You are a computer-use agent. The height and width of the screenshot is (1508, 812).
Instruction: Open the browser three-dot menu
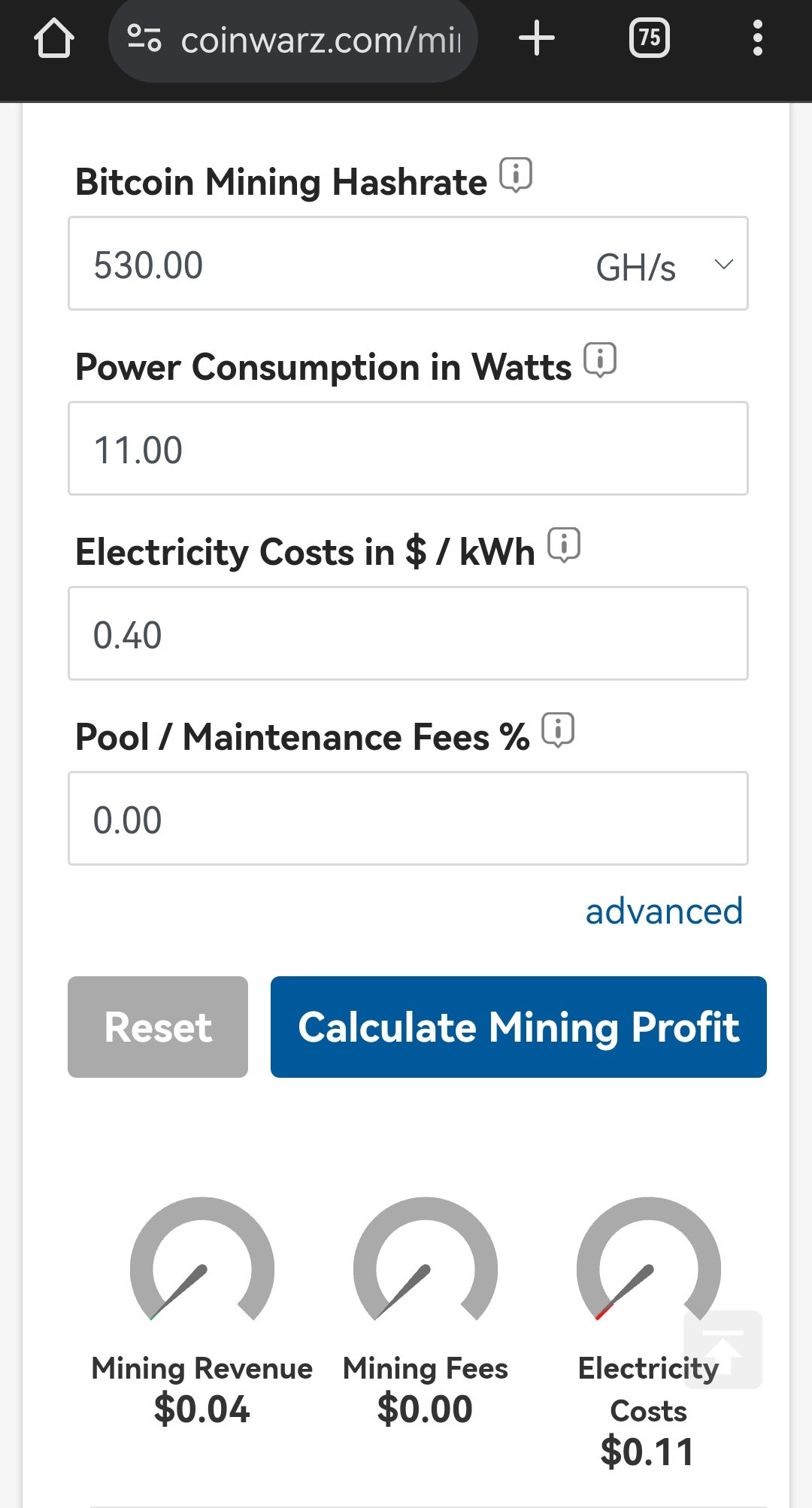coord(757,38)
